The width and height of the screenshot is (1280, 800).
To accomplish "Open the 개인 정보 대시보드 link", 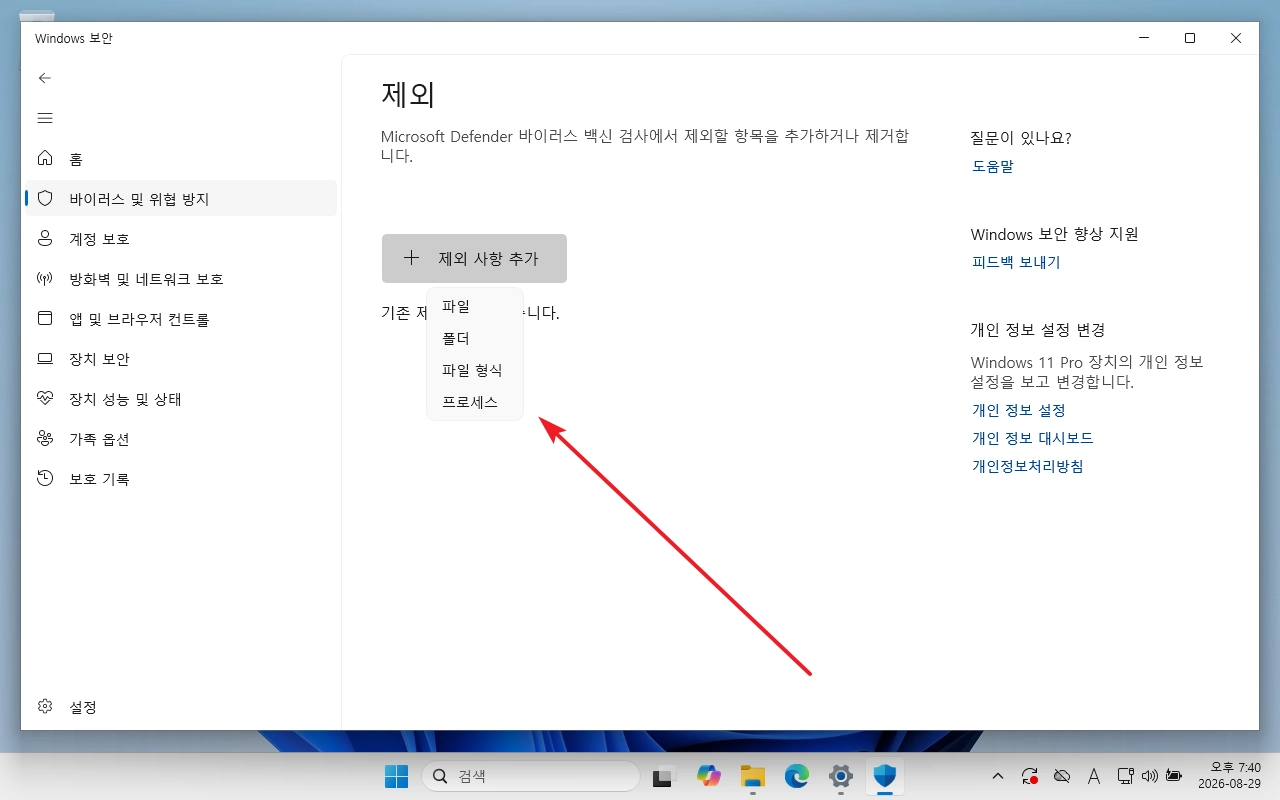I will [1033, 438].
